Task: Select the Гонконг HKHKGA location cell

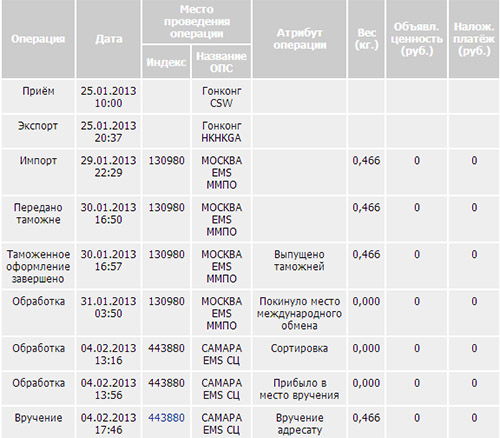Action: pos(221,131)
